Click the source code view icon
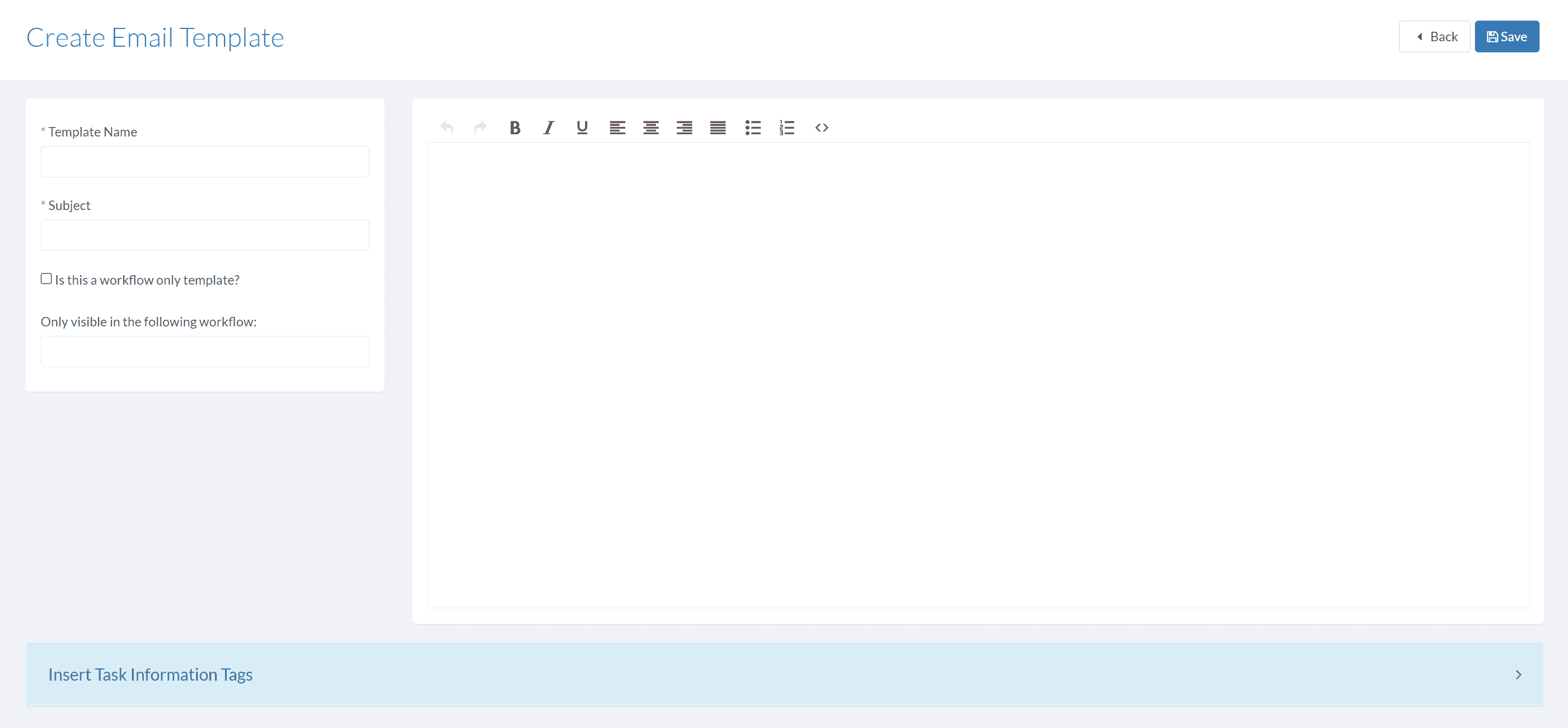 821,127
